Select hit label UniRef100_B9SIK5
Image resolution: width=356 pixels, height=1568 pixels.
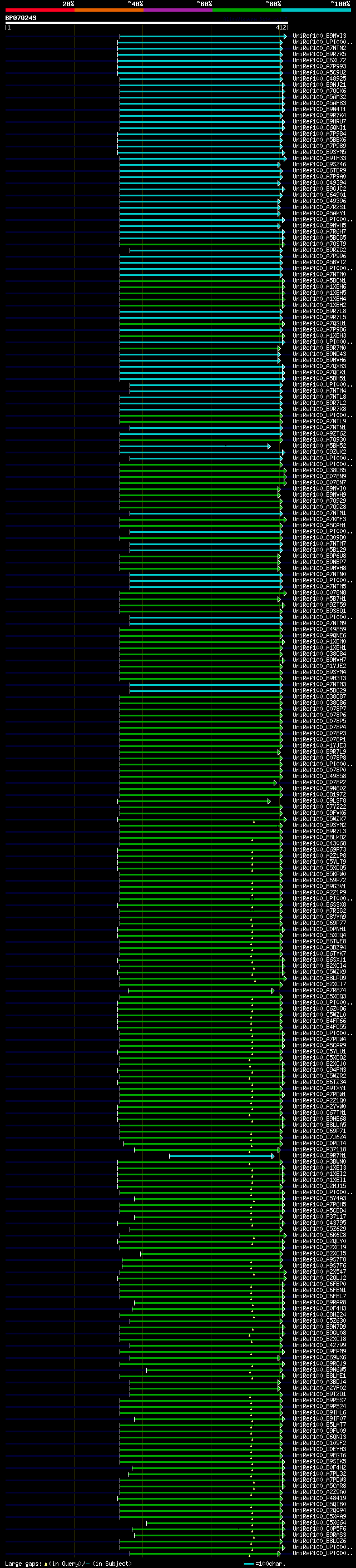[x=319, y=1461]
